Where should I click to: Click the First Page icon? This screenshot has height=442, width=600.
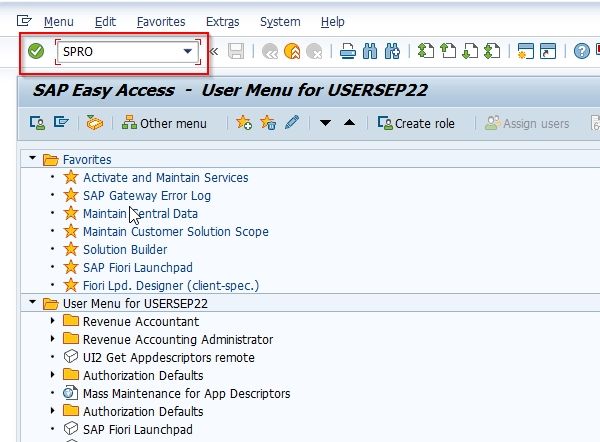click(426, 51)
